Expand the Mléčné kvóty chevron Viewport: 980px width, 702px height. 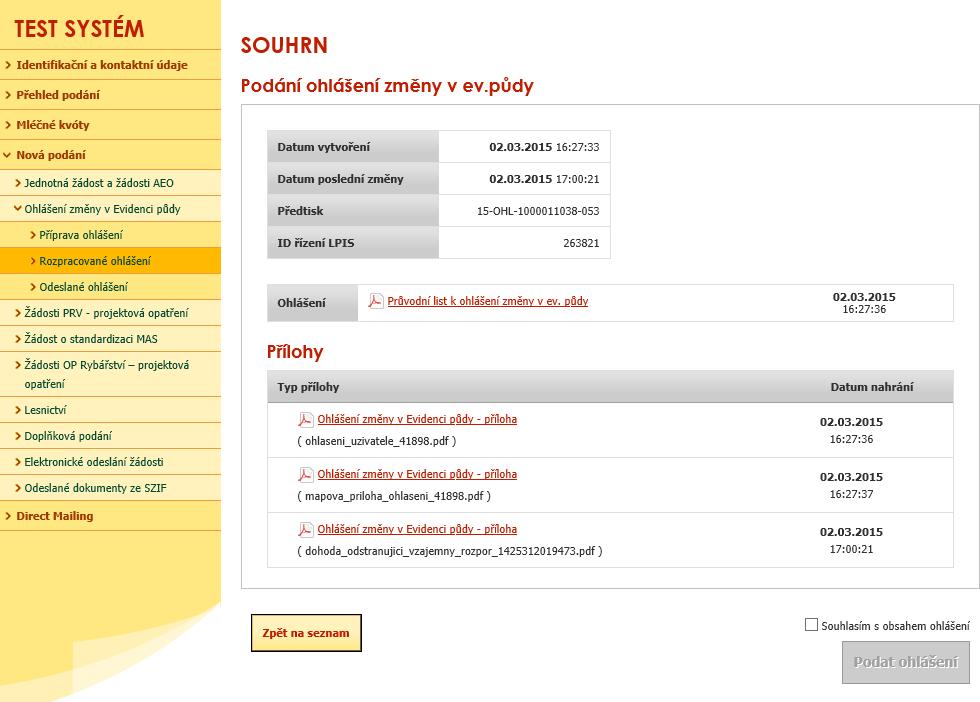pyautogui.click(x=8, y=124)
